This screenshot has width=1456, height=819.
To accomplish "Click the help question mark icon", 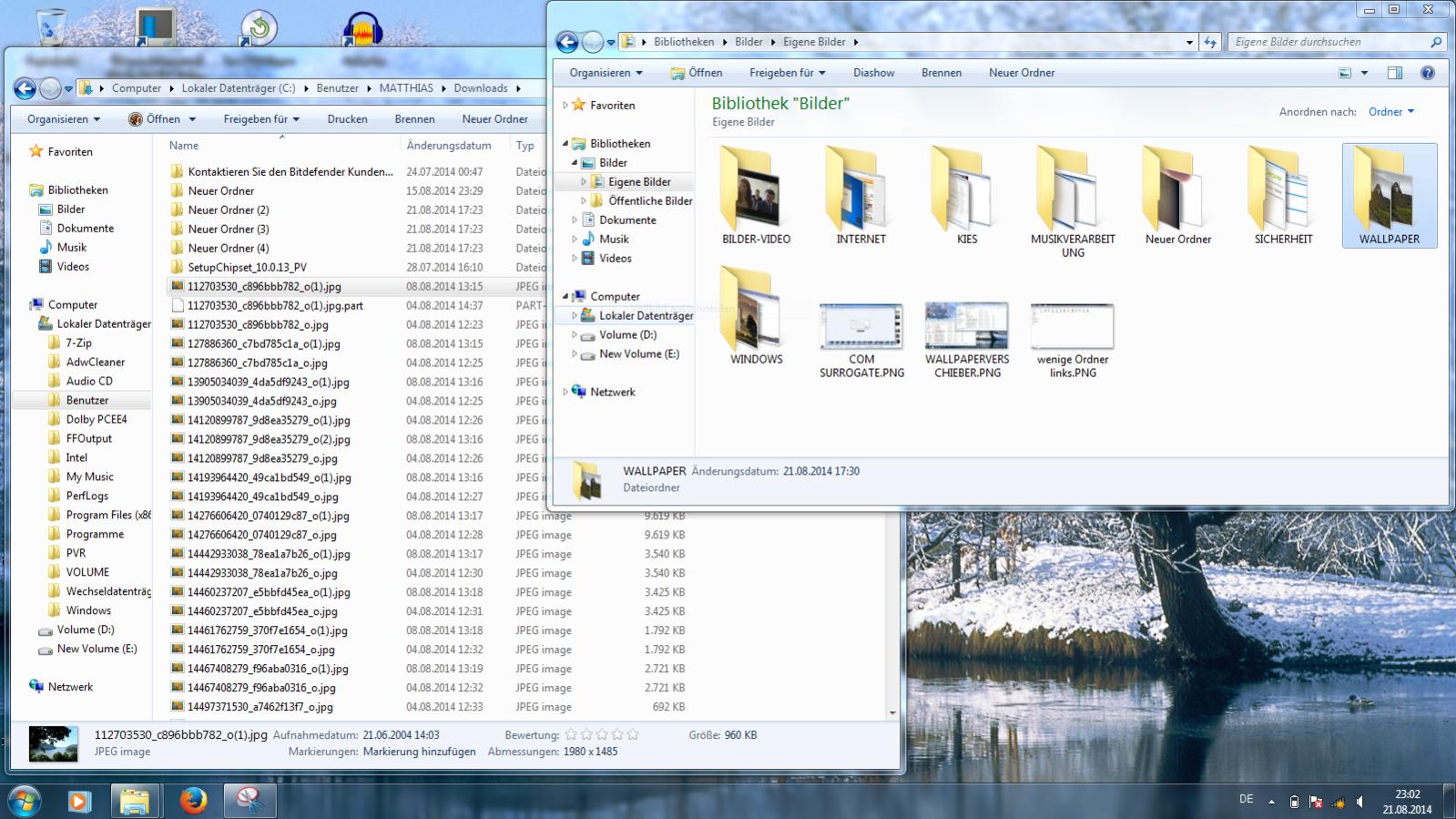I will click(x=1427, y=73).
